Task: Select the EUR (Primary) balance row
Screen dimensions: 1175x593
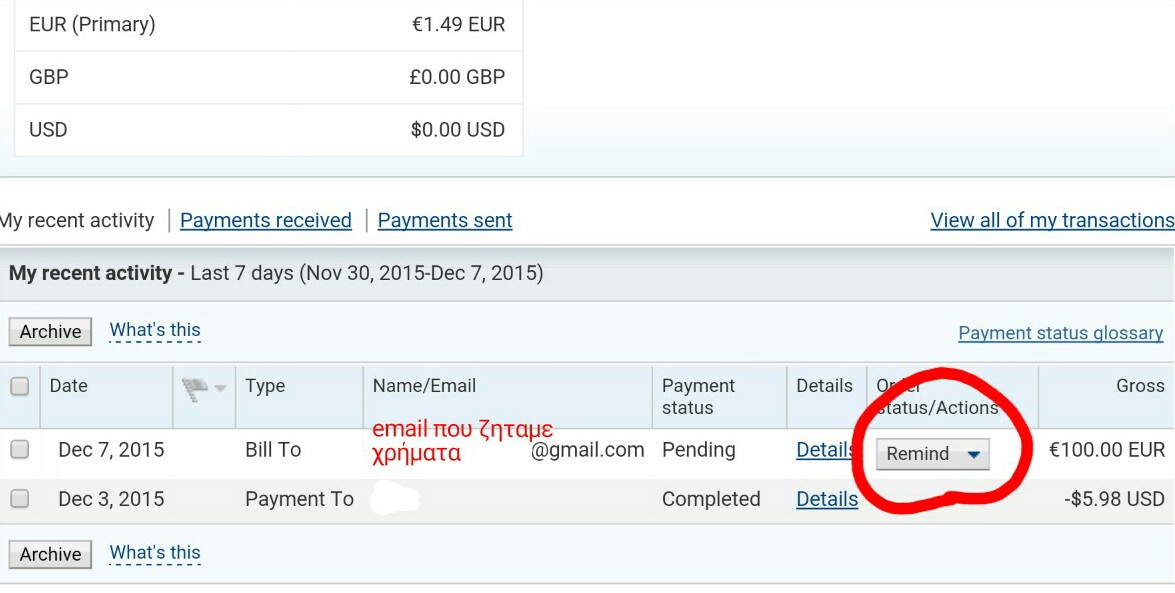Action: pyautogui.click(x=268, y=25)
